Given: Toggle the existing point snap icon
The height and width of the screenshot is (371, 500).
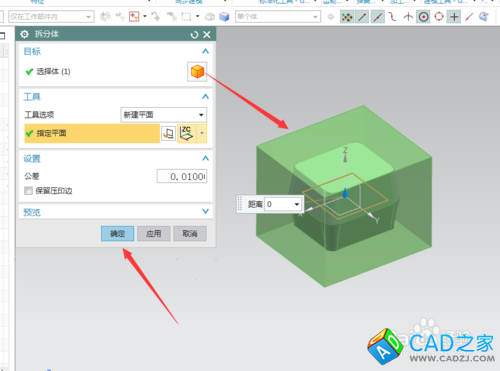Looking at the screenshot, I should [x=454, y=17].
